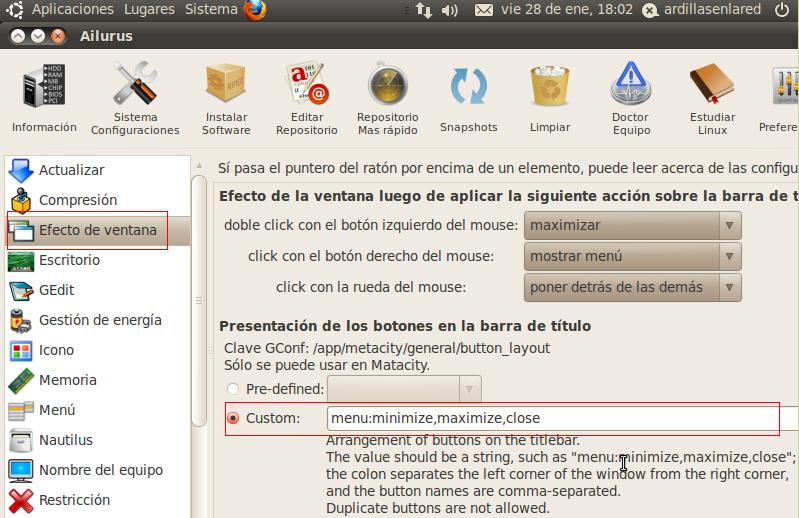Click the Clave GConf button_layout text
Image resolution: width=799 pixels, height=518 pixels.
pos(387,348)
